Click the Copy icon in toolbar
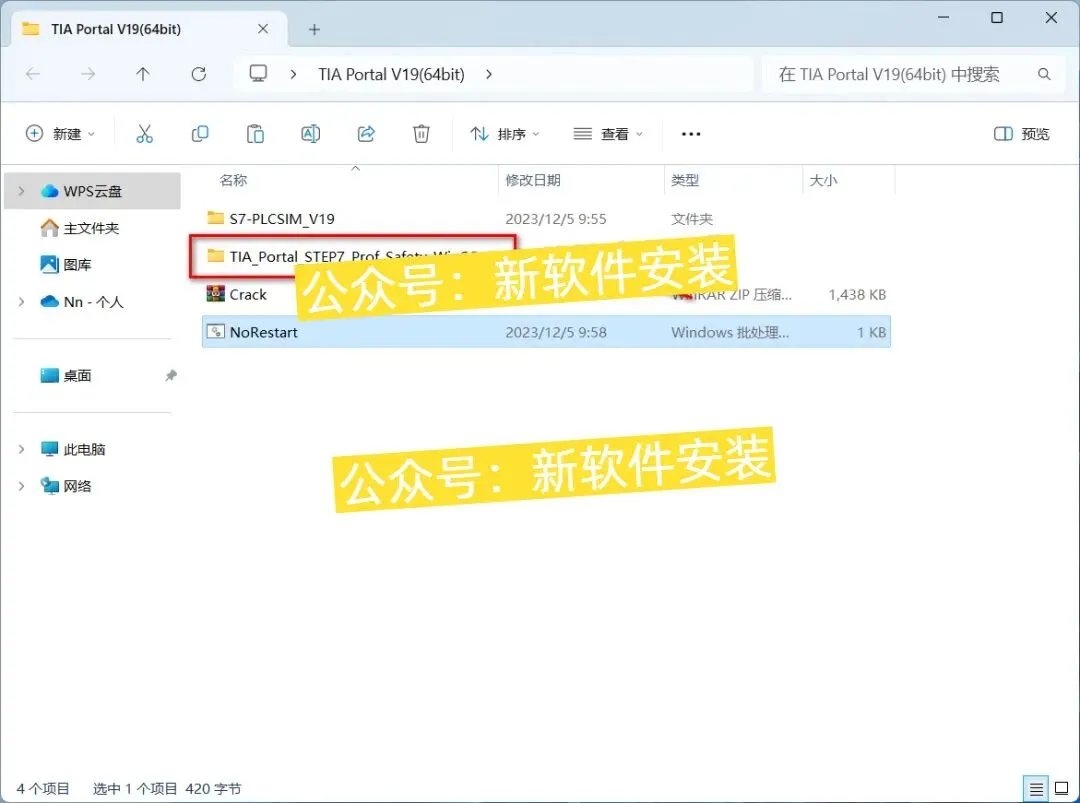Screen dimensions: 1080x803 click(x=200, y=134)
